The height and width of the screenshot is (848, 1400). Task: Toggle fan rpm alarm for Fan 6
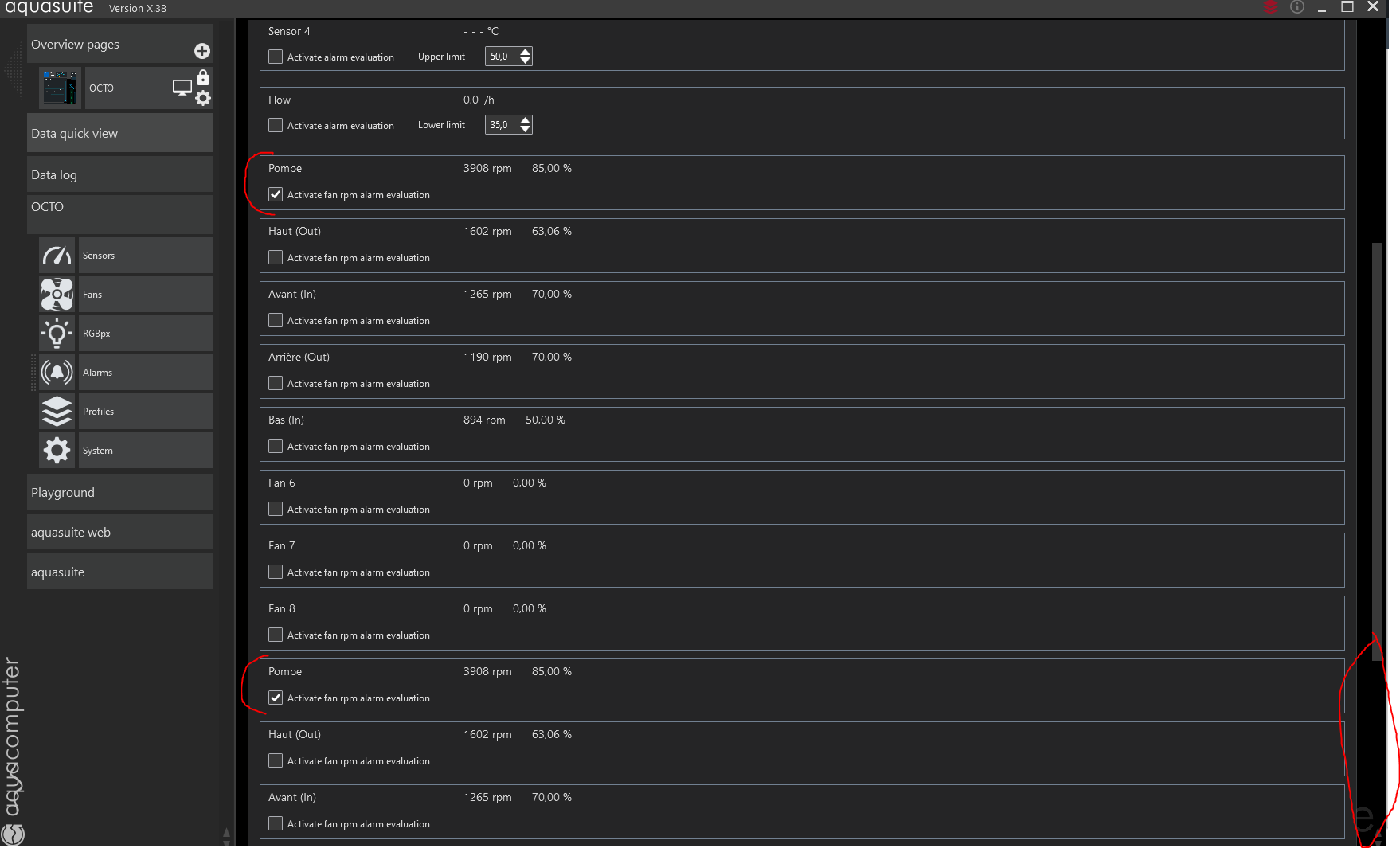[x=276, y=510]
